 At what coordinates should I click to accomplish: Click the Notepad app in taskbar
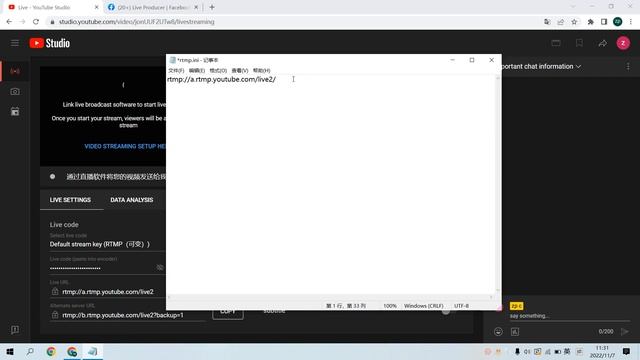pyautogui.click(x=93, y=351)
